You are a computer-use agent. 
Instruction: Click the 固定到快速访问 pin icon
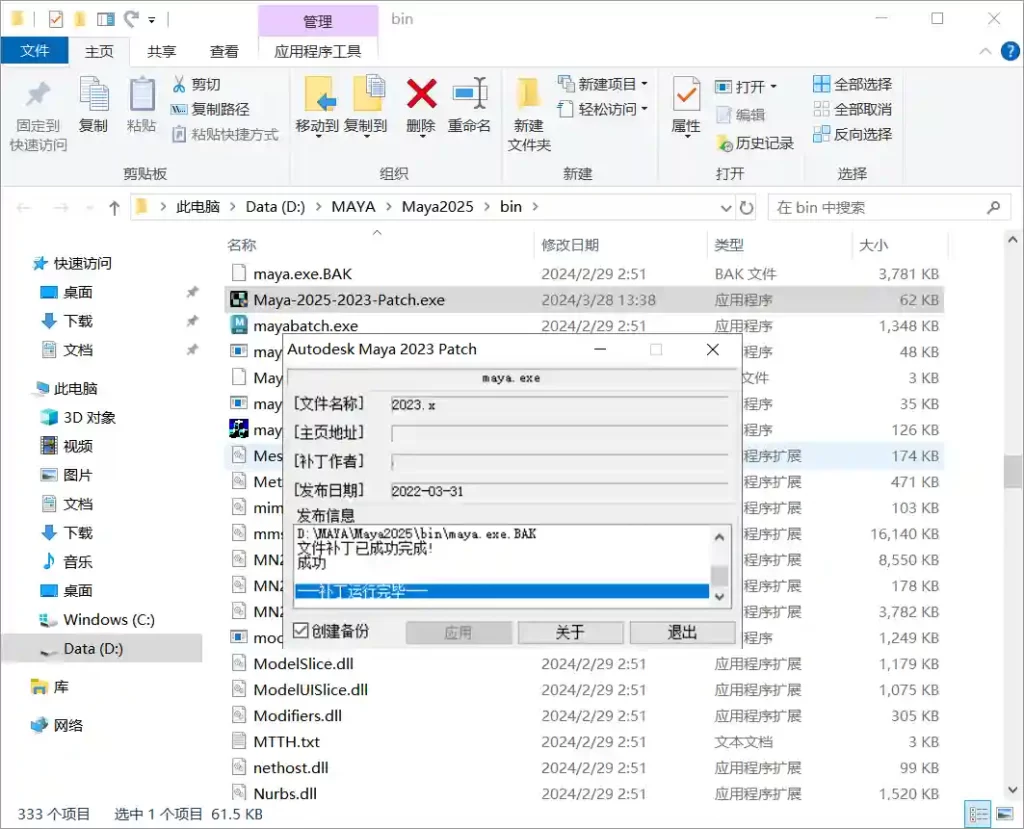[x=38, y=95]
